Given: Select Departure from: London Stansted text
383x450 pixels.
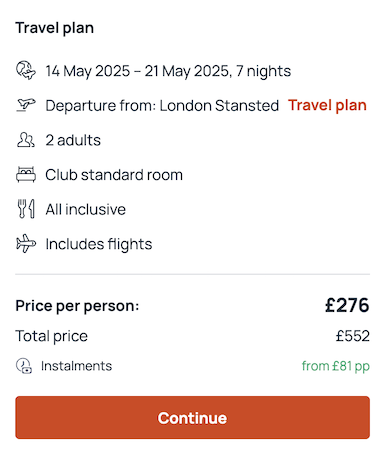Looking at the screenshot, I should (x=162, y=106).
